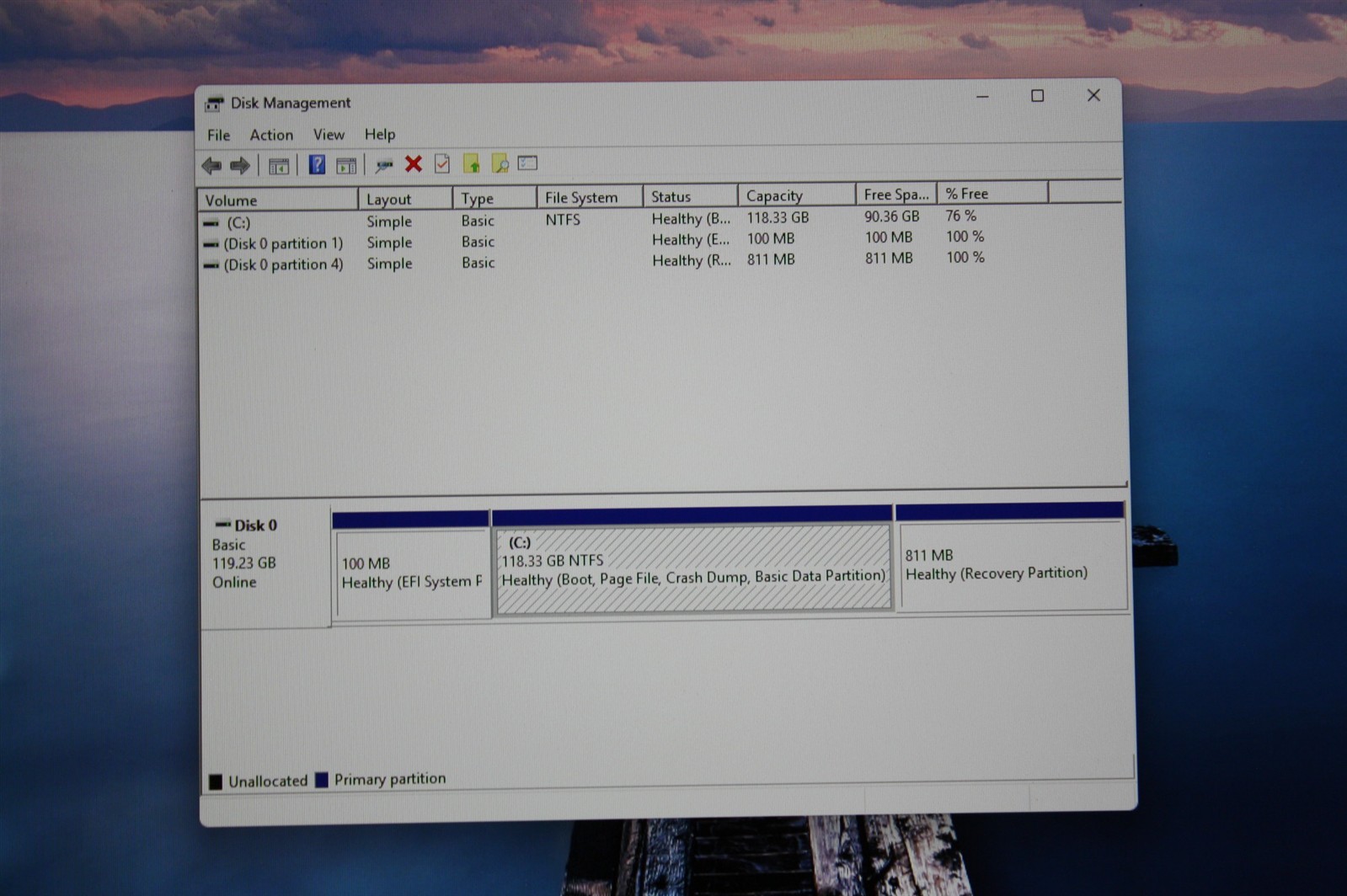Viewport: 1347px width, 896px height.
Task: Sort by the File System column header
Action: [x=590, y=197]
